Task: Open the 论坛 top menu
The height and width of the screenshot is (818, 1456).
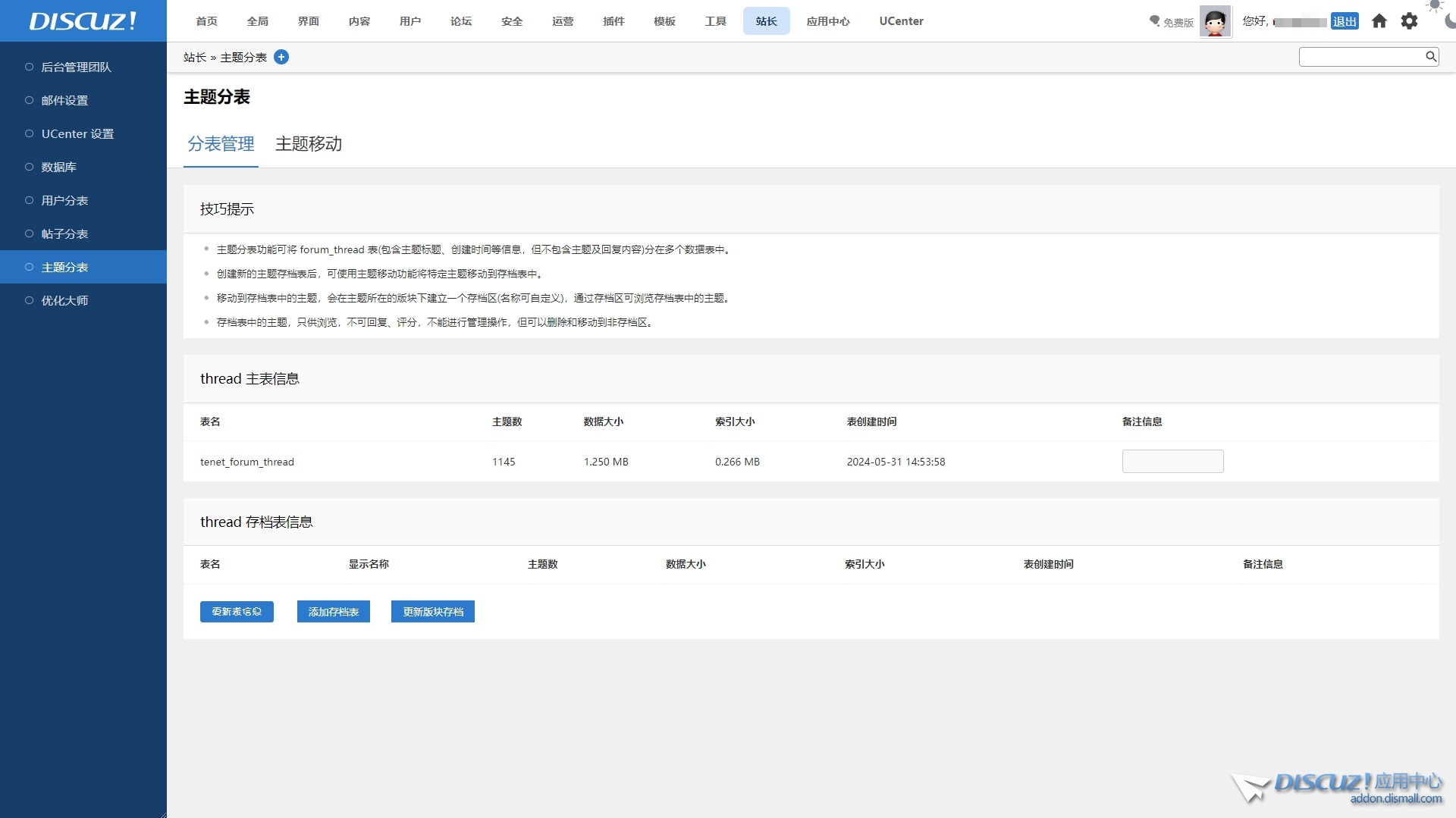Action: [461, 21]
